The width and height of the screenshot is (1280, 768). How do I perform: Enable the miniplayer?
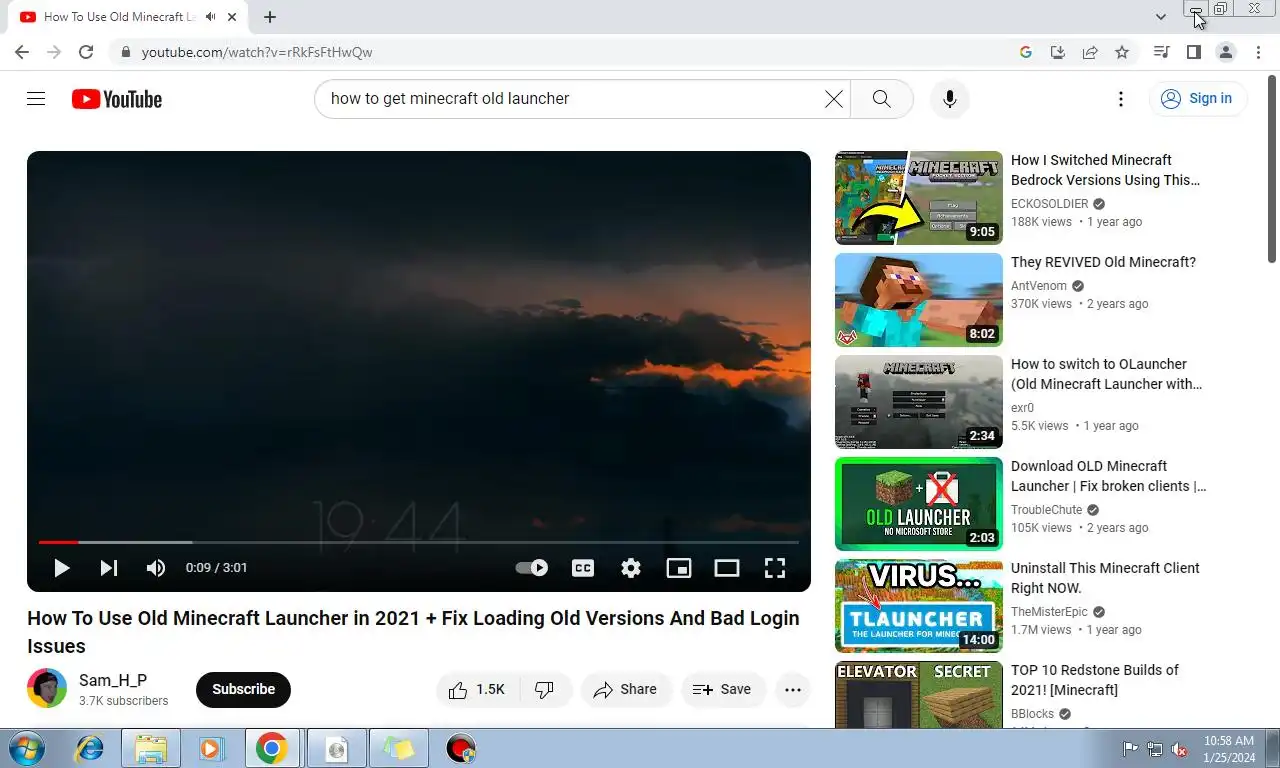pos(679,568)
